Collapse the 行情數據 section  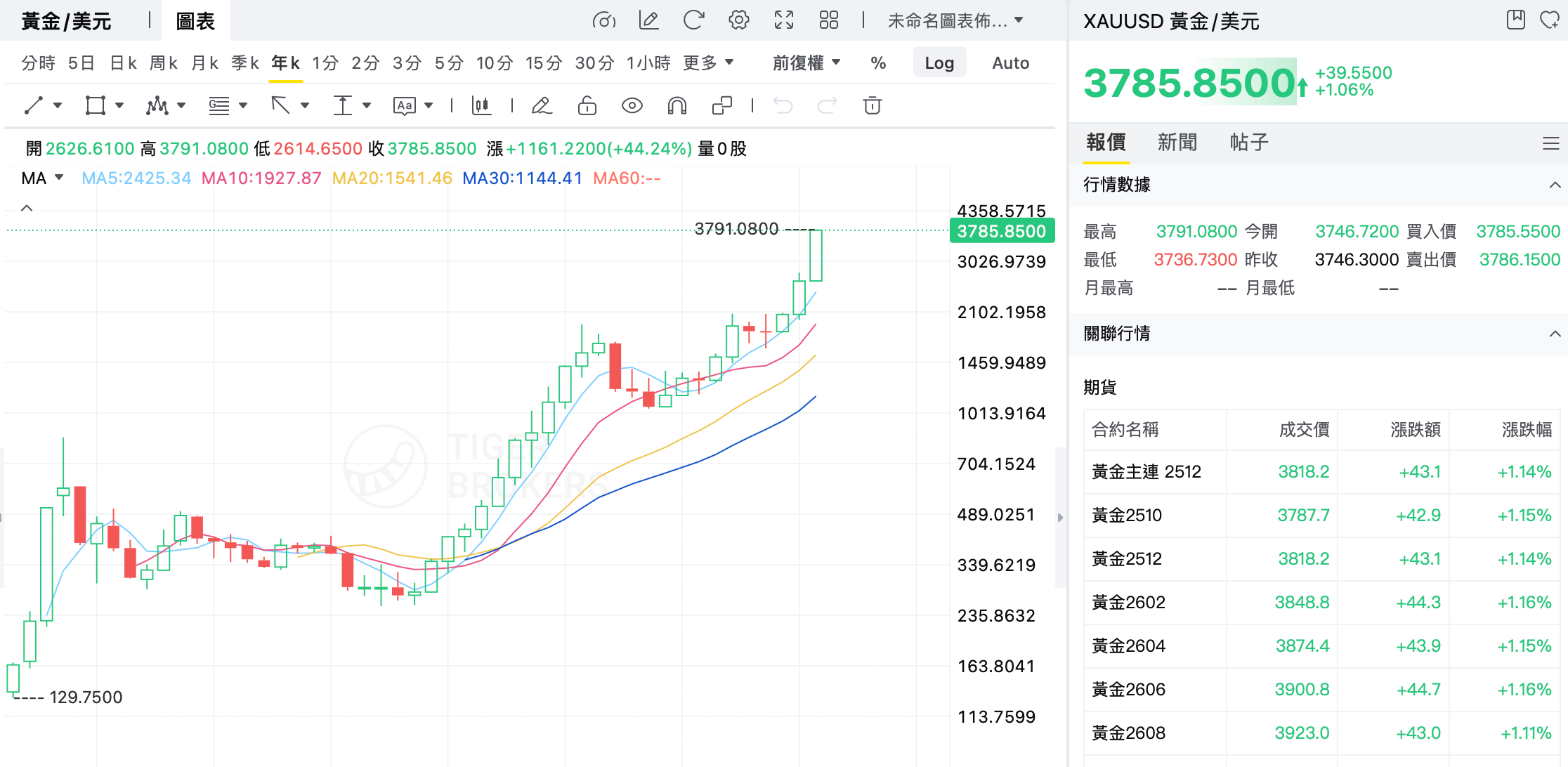1555,185
